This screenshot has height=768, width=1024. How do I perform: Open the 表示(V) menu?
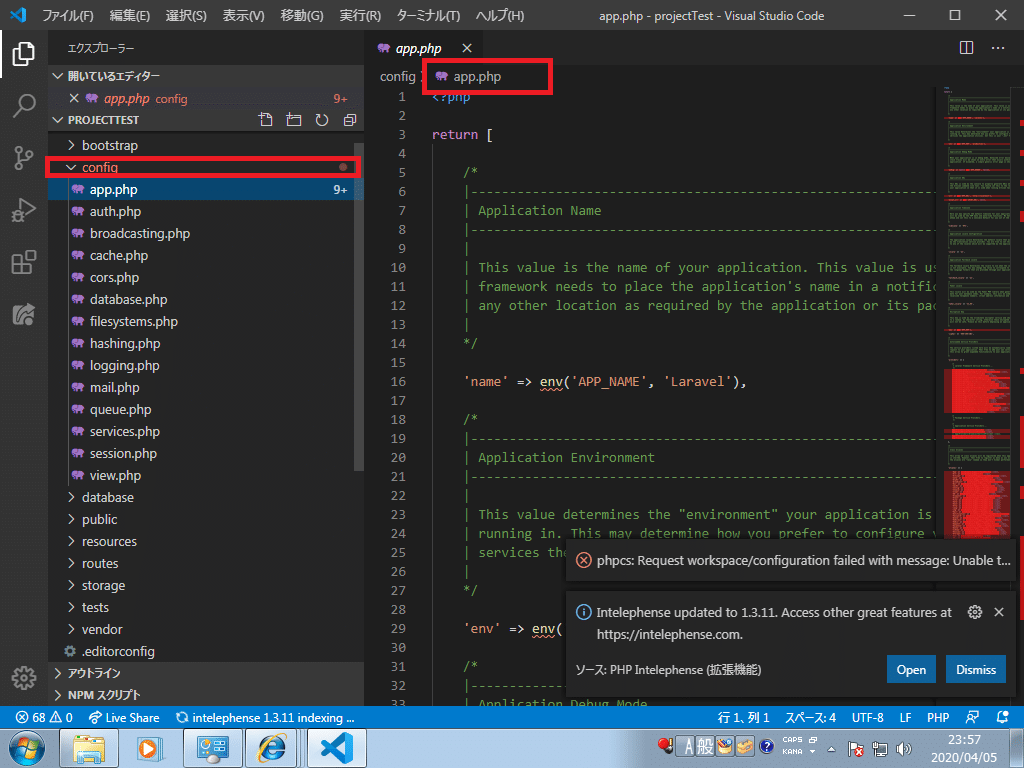point(244,15)
